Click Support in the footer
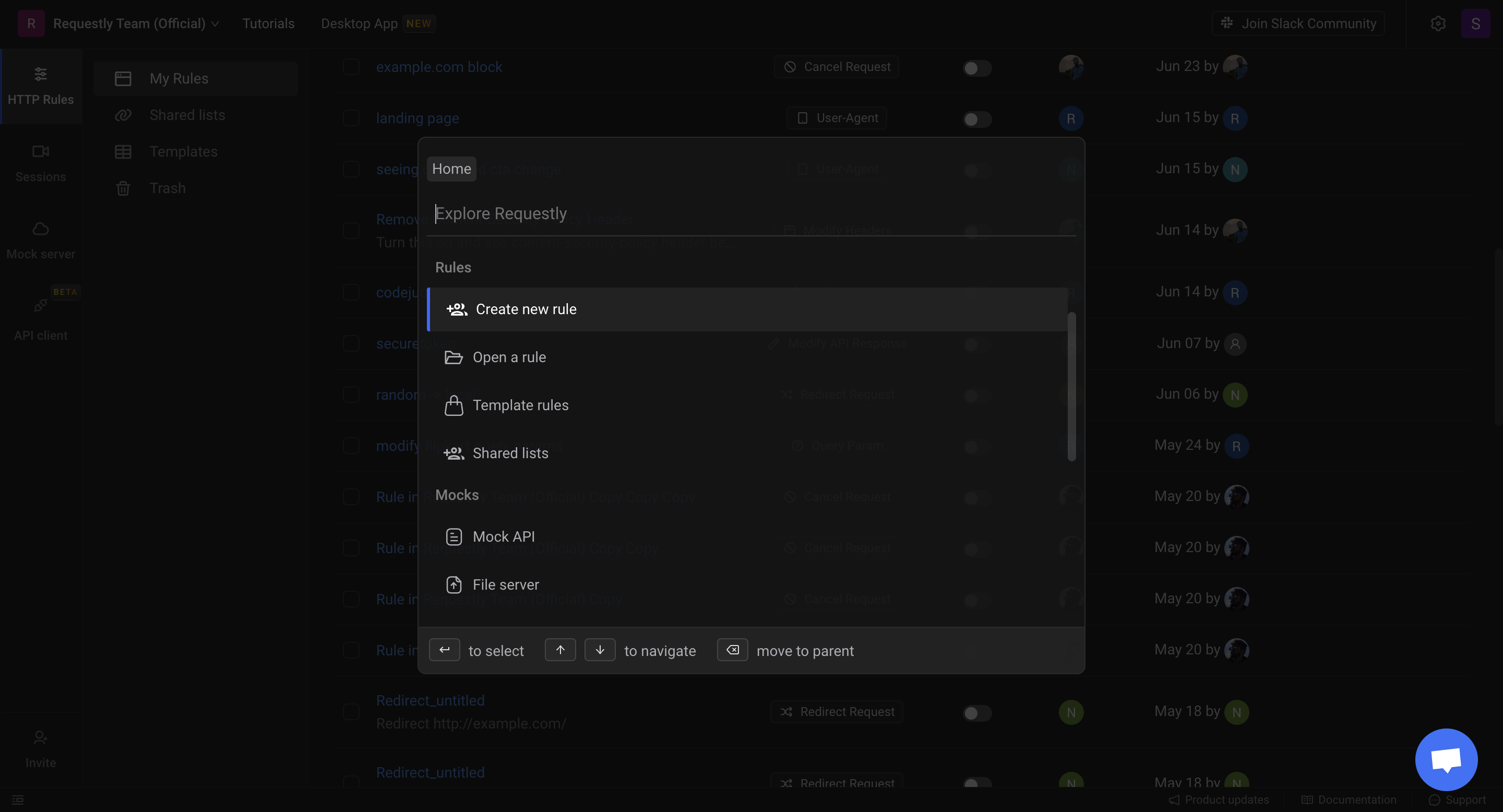 (1457, 800)
